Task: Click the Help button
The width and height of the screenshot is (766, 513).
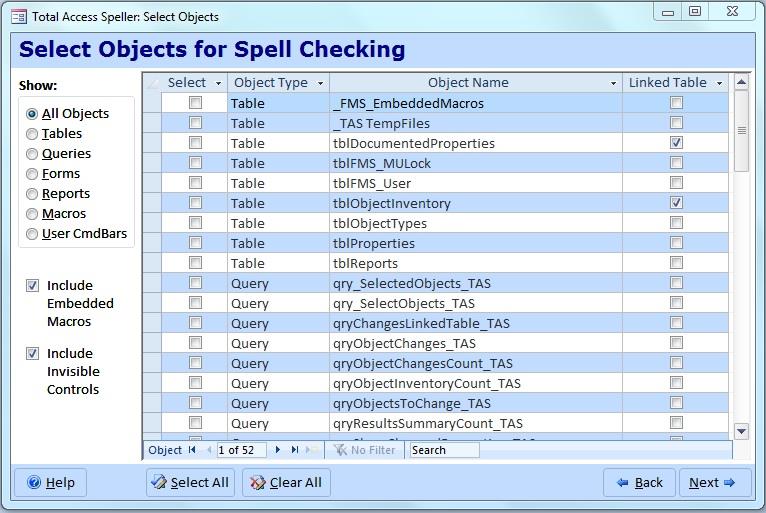Action: (51, 483)
